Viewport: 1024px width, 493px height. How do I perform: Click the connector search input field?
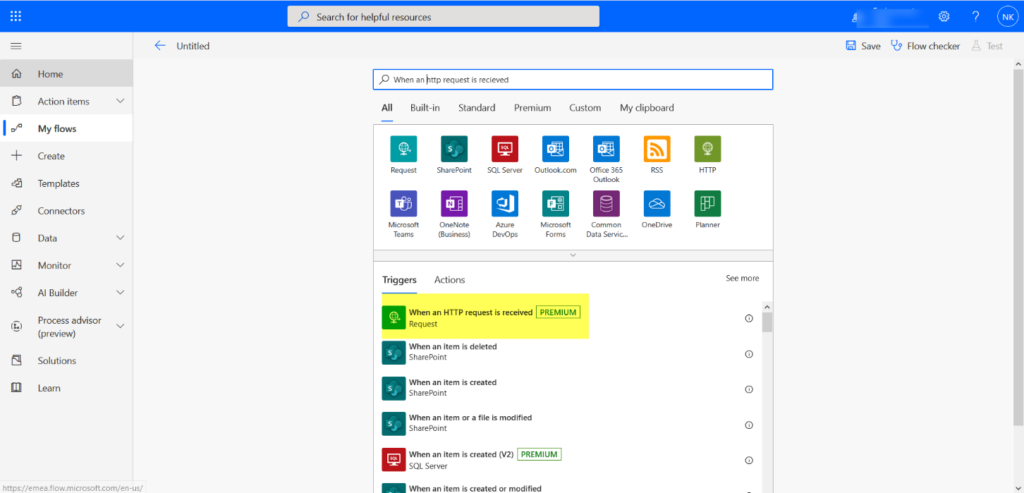(573, 80)
